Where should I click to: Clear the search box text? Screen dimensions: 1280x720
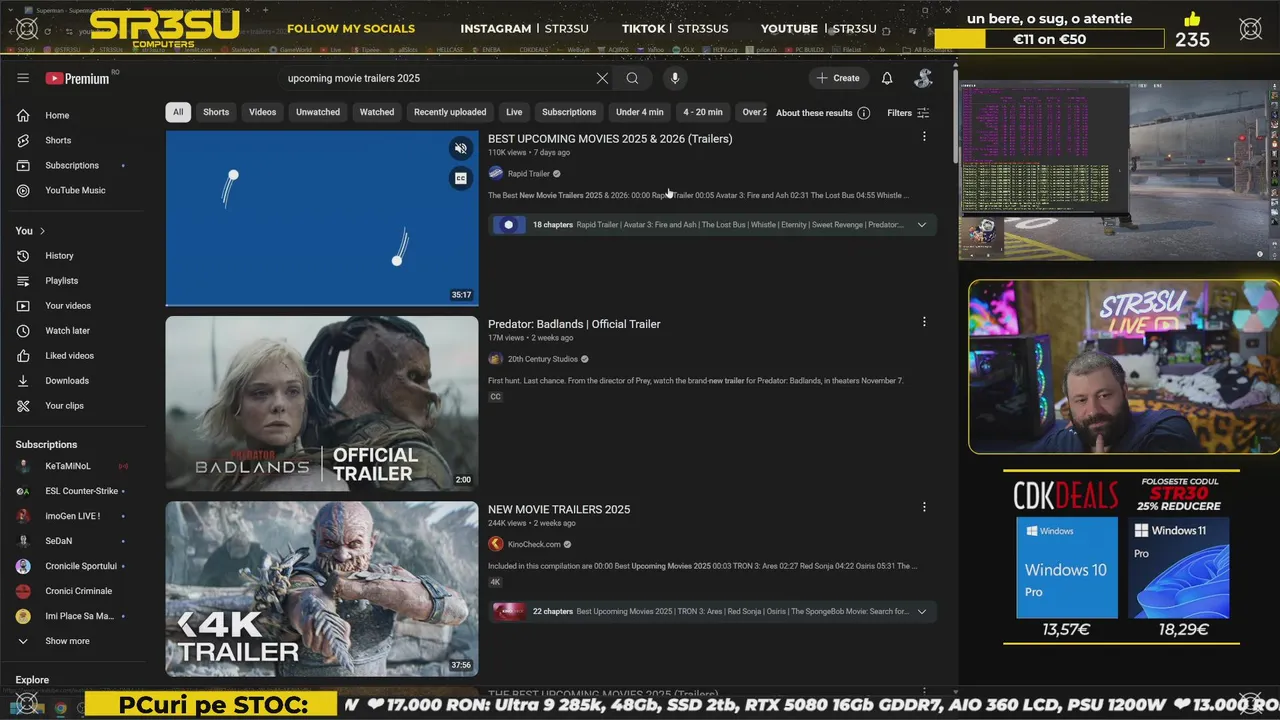[602, 78]
